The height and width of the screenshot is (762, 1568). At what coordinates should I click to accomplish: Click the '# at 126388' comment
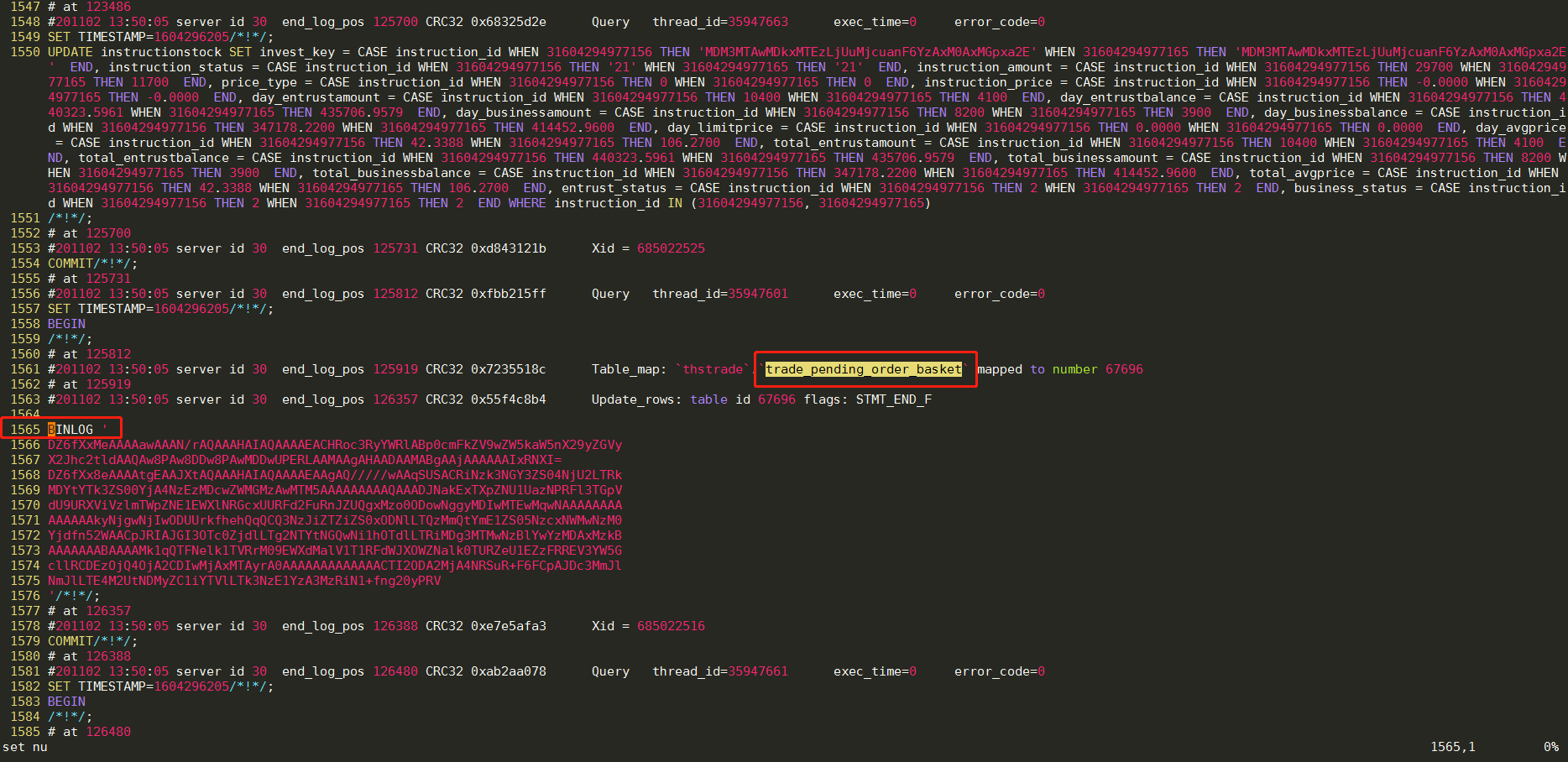point(89,656)
